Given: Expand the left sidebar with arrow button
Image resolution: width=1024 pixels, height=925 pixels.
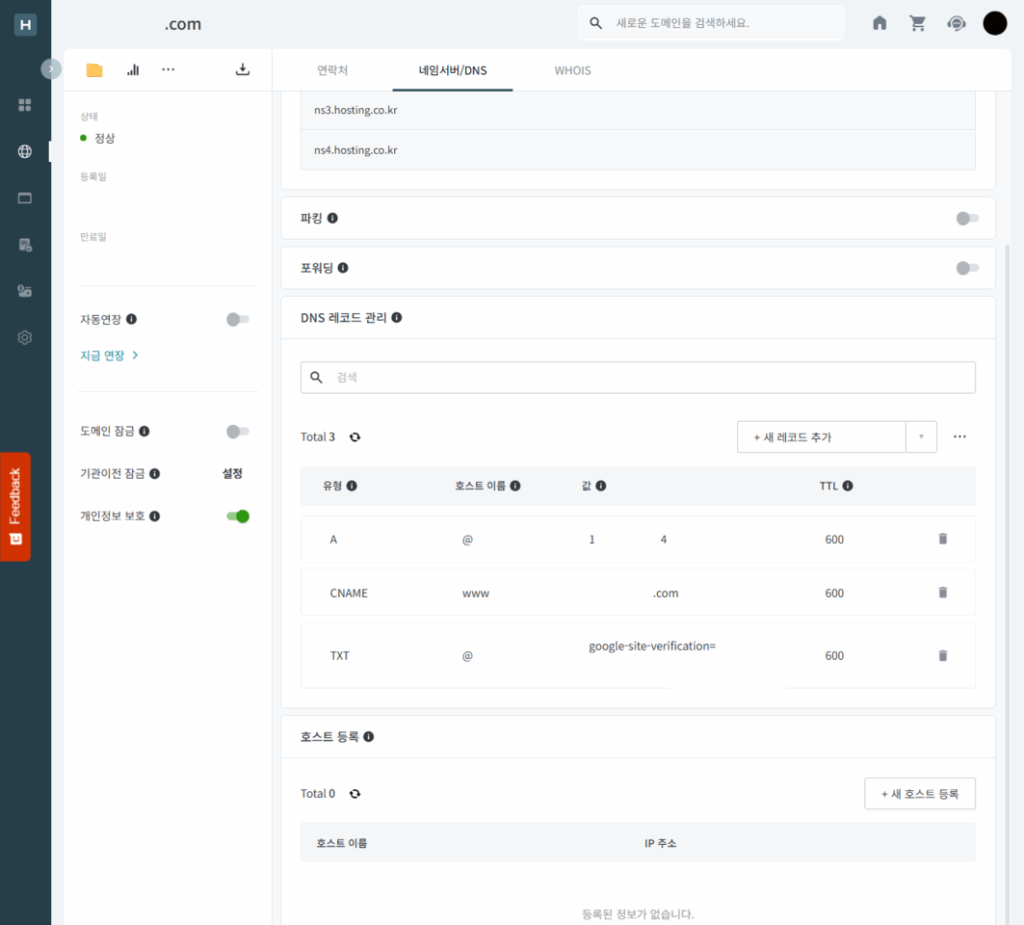Looking at the screenshot, I should coord(51,69).
